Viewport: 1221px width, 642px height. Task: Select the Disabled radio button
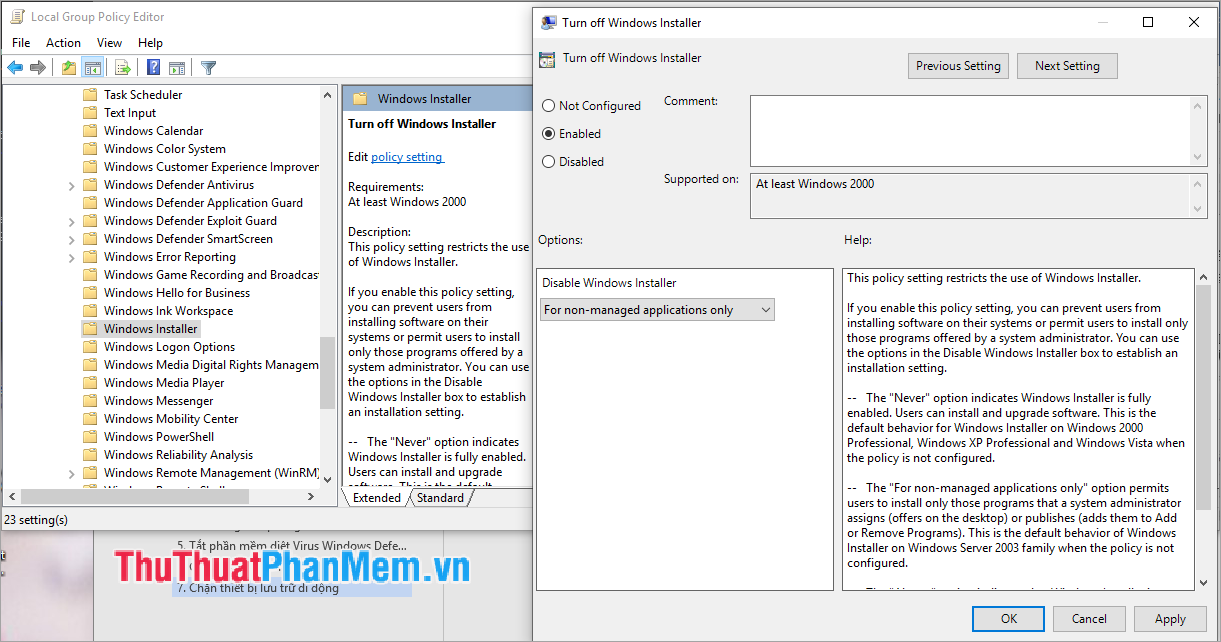548,161
